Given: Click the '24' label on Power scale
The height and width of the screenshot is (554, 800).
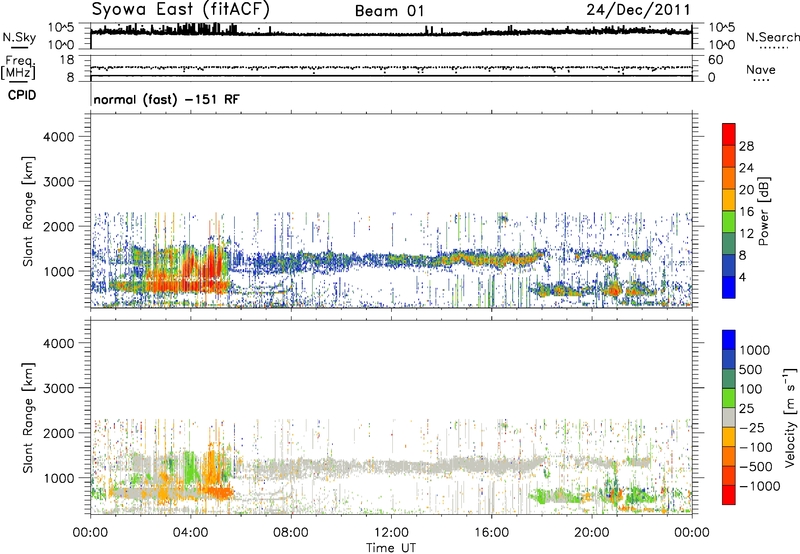Looking at the screenshot, I should tap(746, 168).
